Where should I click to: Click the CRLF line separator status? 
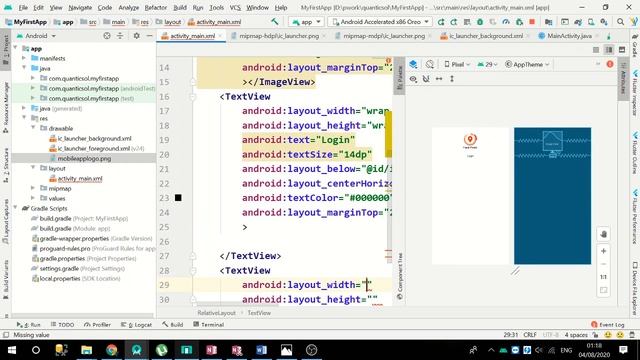click(530, 335)
